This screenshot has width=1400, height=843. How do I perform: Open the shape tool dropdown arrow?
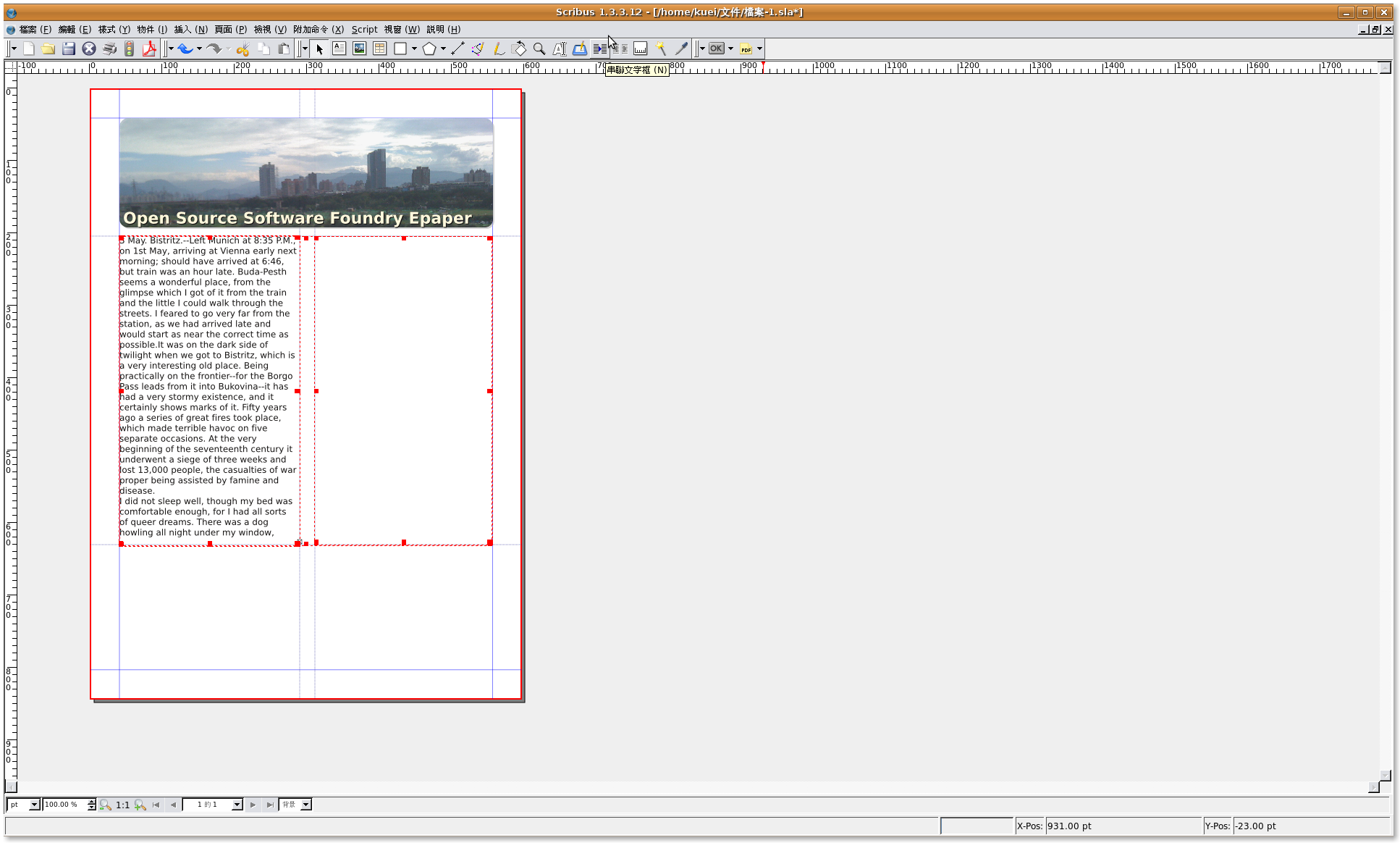[414, 49]
